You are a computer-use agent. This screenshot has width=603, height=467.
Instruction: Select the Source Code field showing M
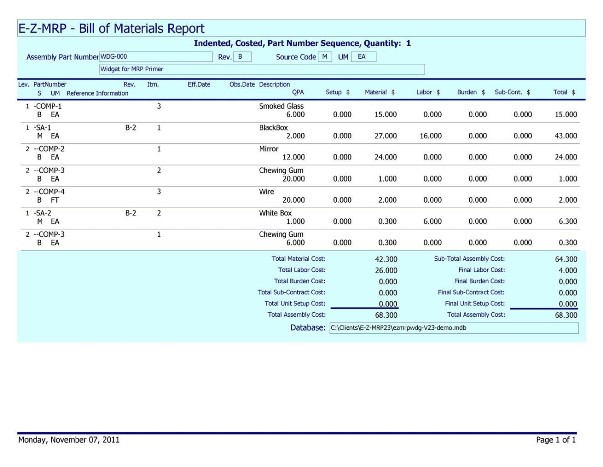325,57
